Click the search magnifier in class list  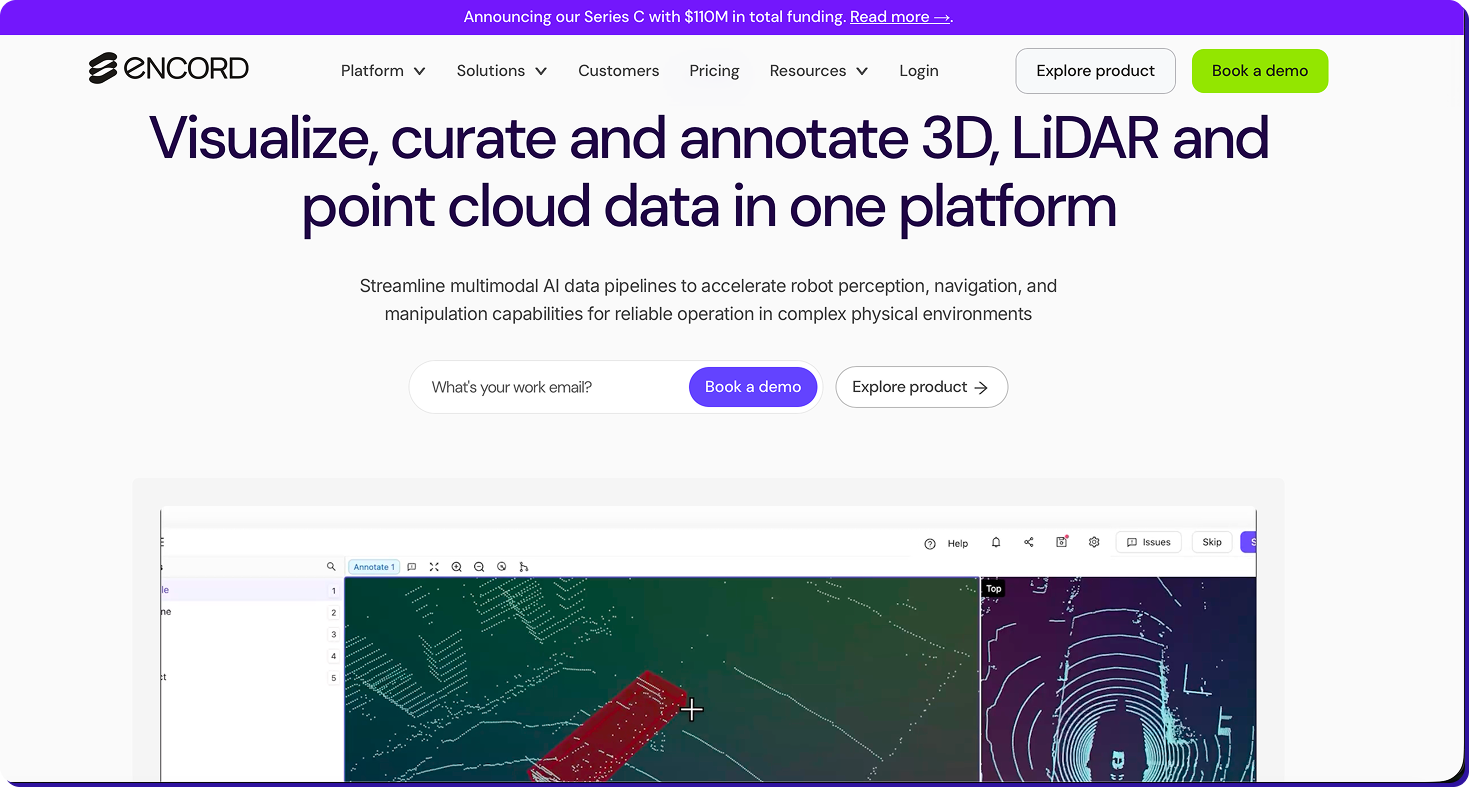pos(331,567)
